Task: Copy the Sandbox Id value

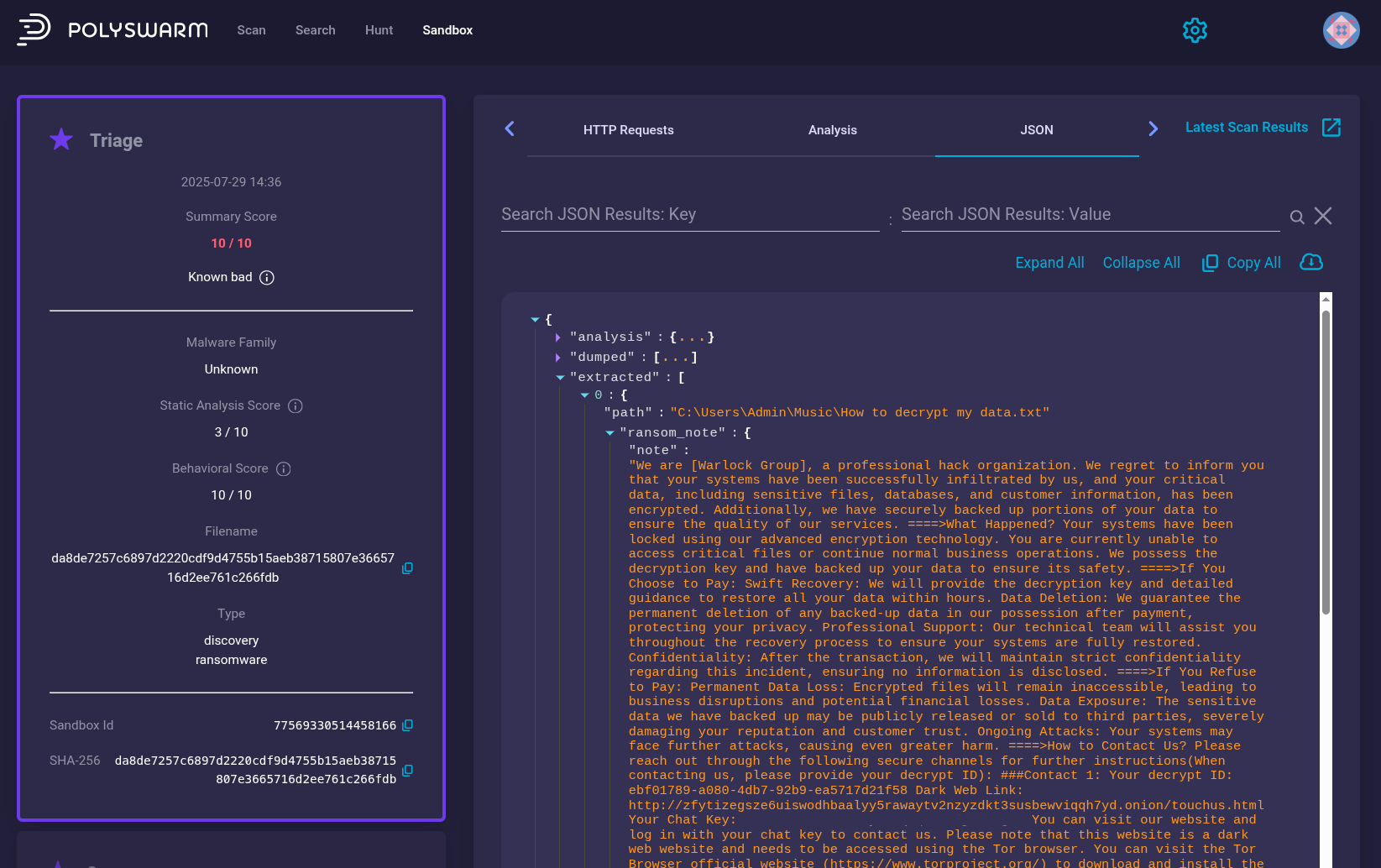Action: pyautogui.click(x=407, y=725)
